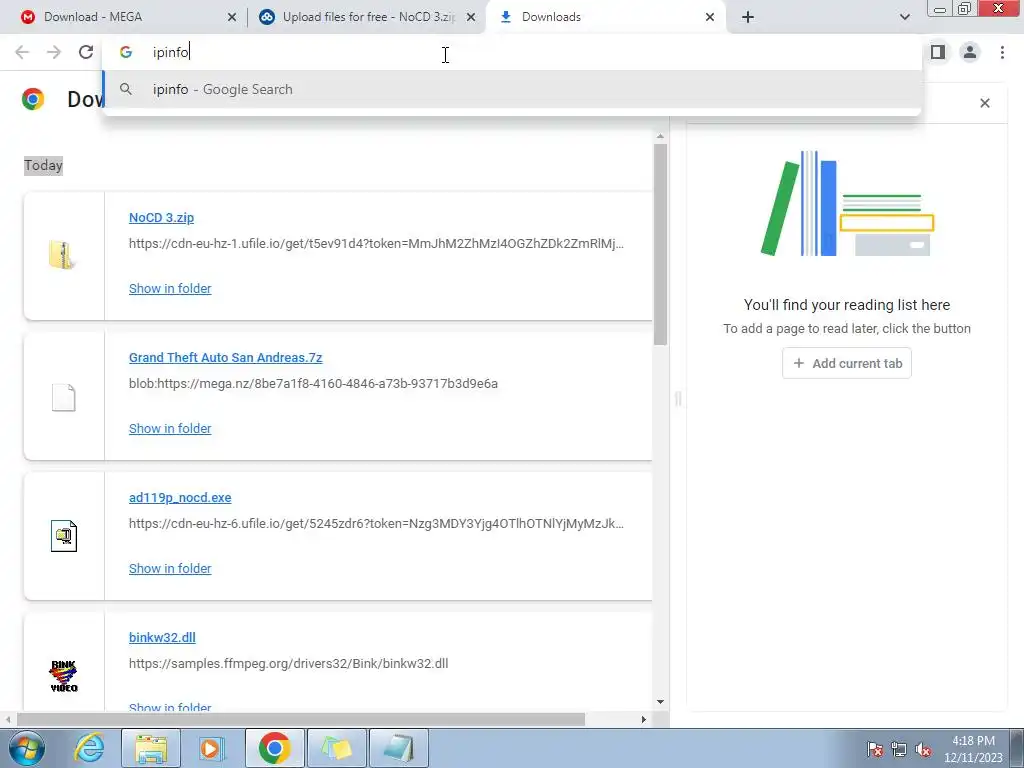
Task: Click the Chrome logo beside Downloads heading
Action: tap(33, 99)
